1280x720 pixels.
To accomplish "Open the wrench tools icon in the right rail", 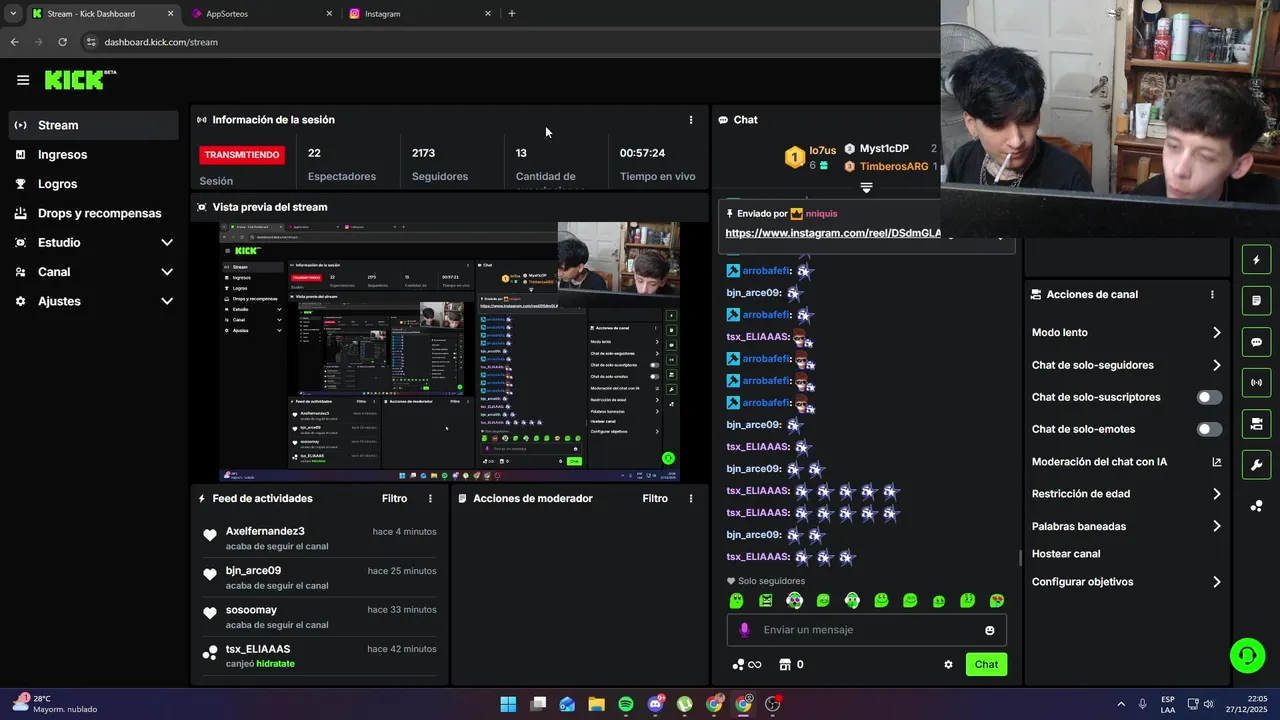I will coord(1256,465).
